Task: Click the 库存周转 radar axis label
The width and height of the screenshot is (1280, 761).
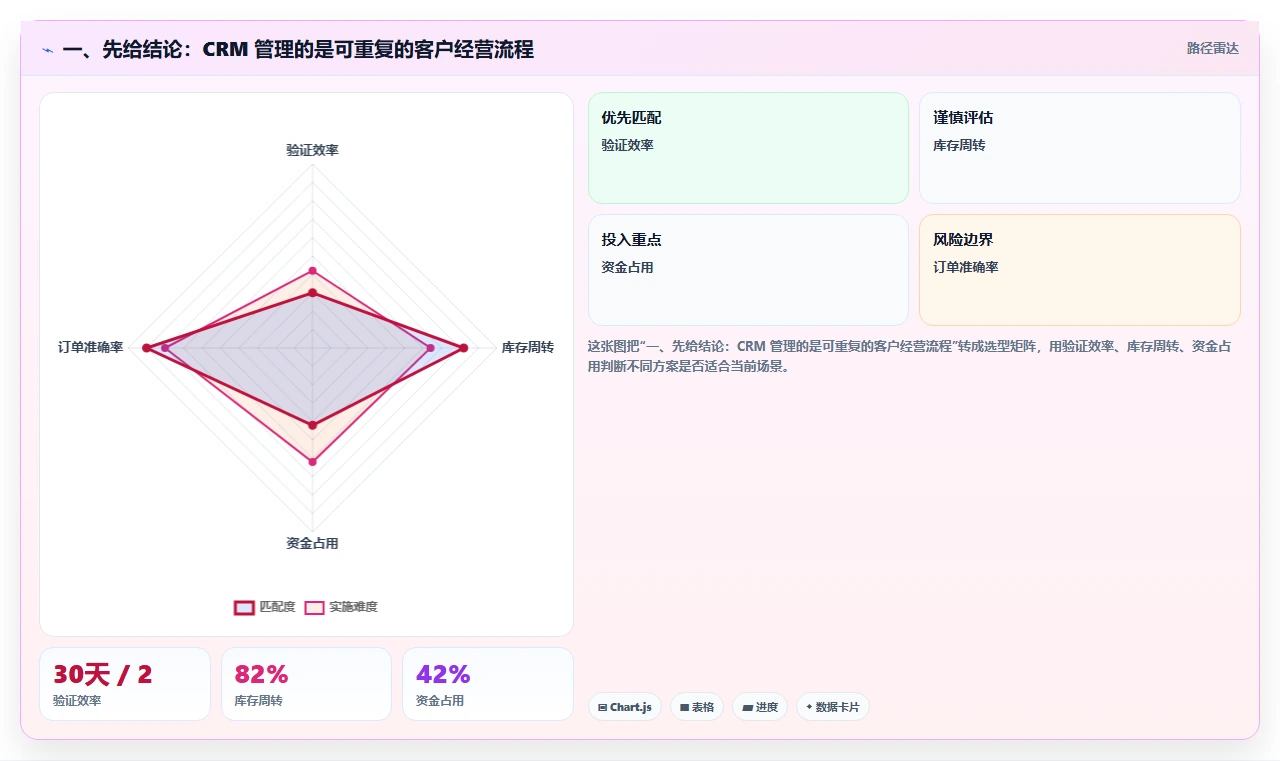Action: tap(527, 347)
